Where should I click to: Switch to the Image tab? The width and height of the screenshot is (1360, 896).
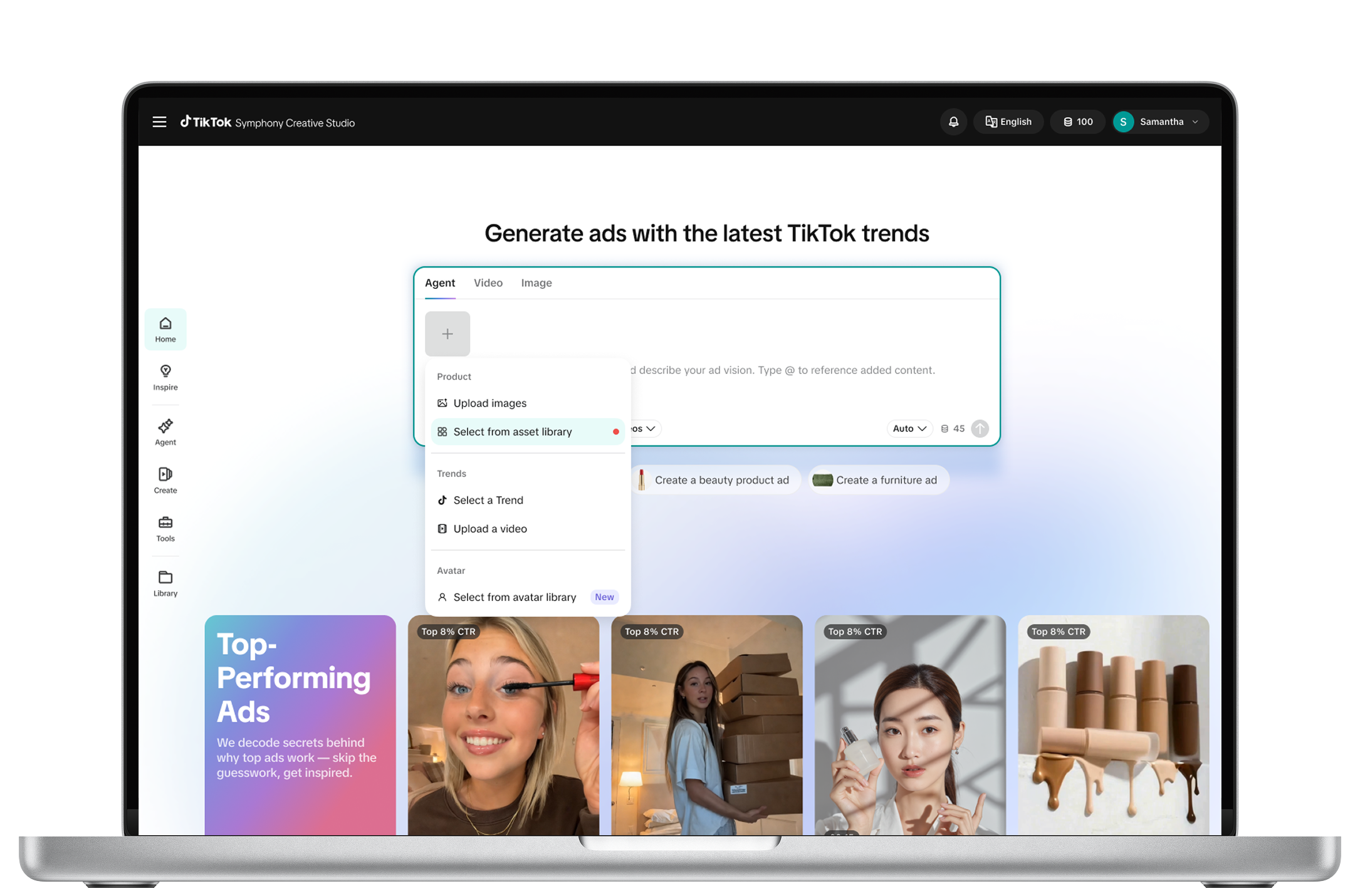click(x=536, y=283)
